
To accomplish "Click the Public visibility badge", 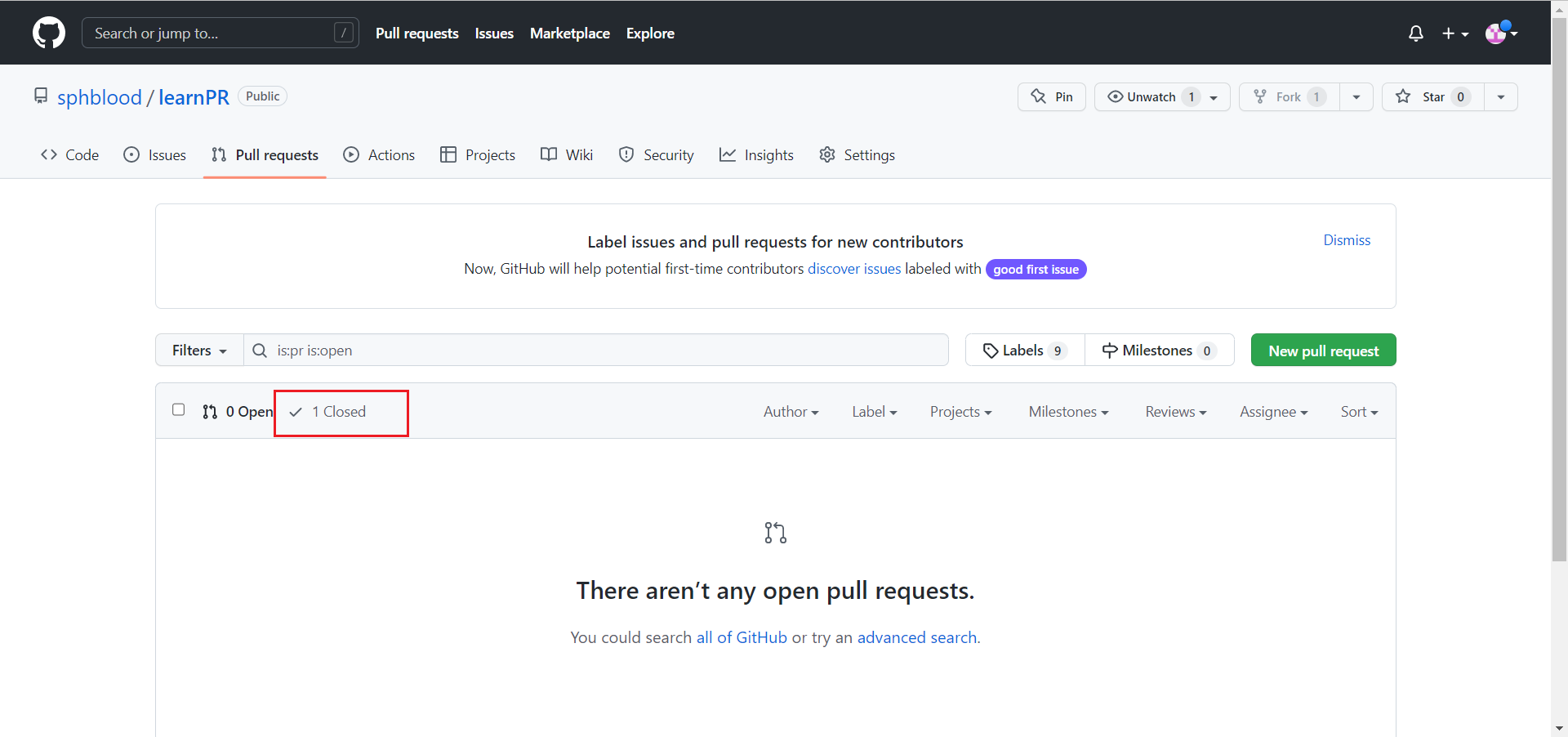I will click(262, 96).
